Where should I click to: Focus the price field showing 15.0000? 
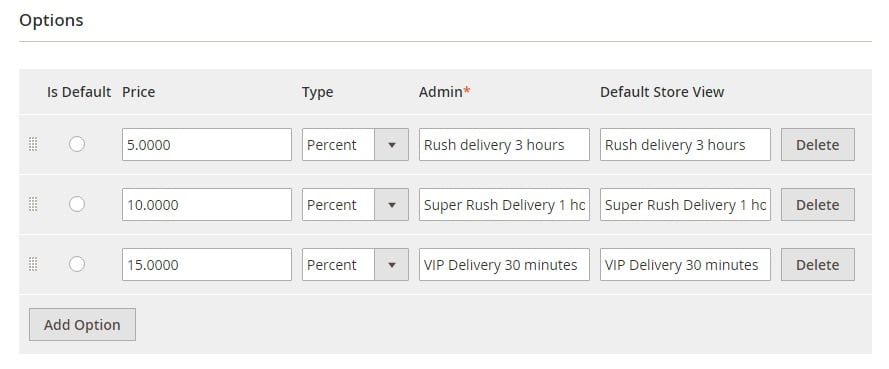[207, 264]
